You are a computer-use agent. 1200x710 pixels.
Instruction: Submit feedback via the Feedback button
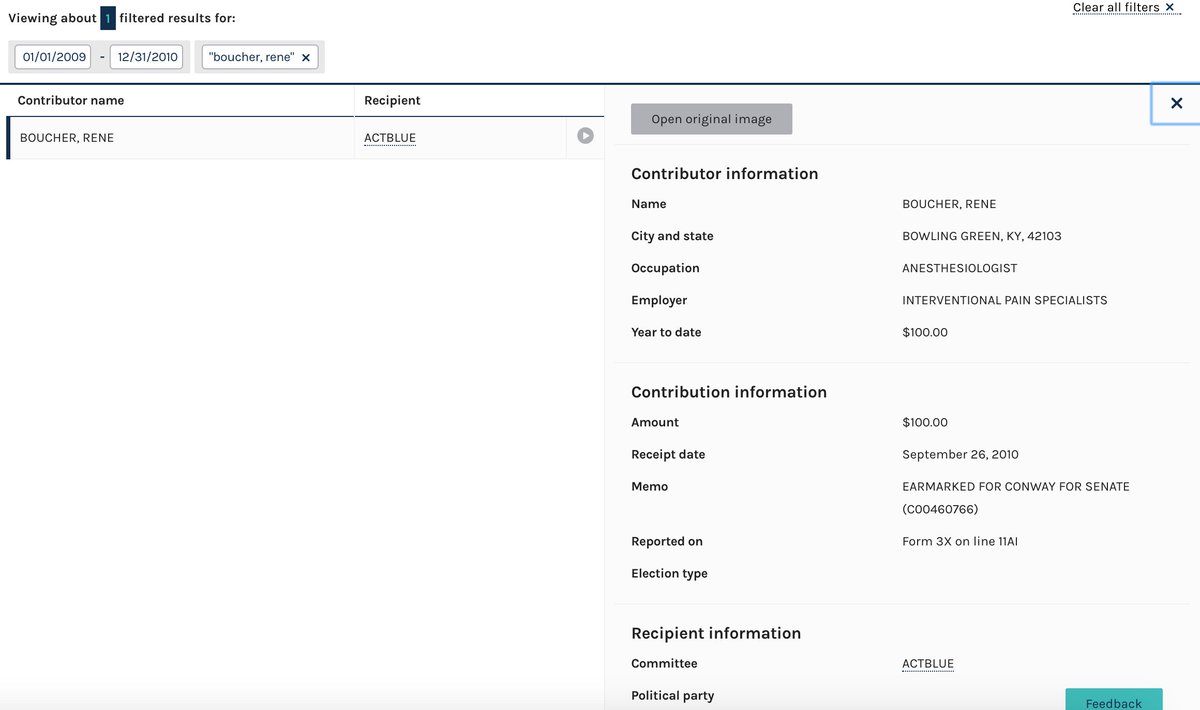click(x=1113, y=702)
